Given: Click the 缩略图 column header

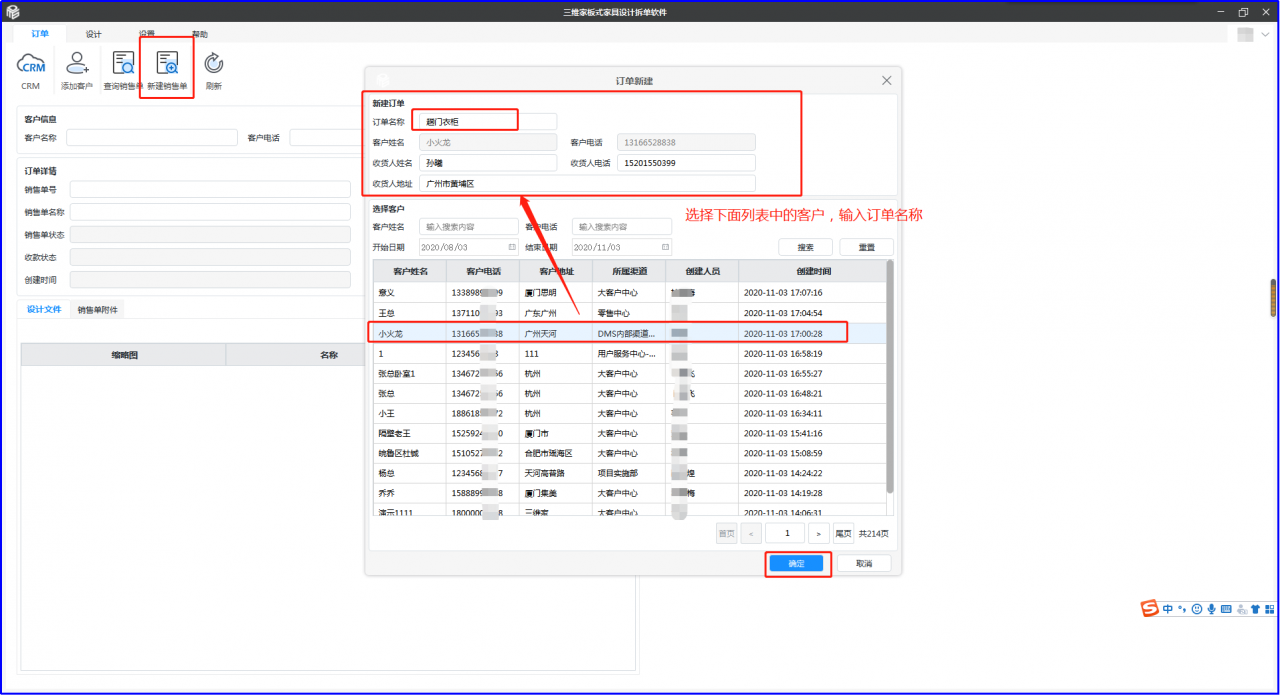Looking at the screenshot, I should [124, 355].
